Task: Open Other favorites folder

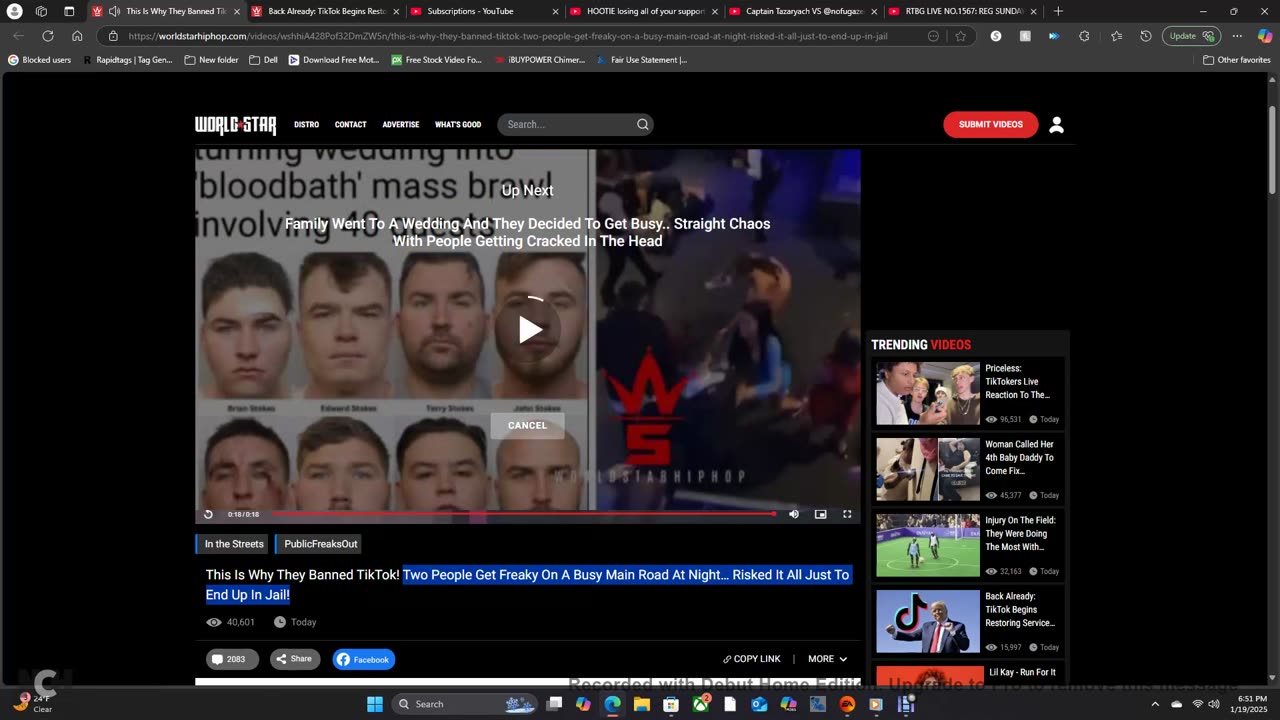Action: [x=1236, y=60]
